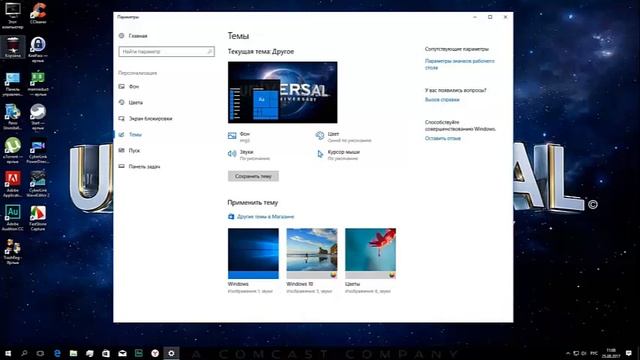Open Параметры значков рабочего стола link
The image size is (640, 360).
[x=460, y=64]
